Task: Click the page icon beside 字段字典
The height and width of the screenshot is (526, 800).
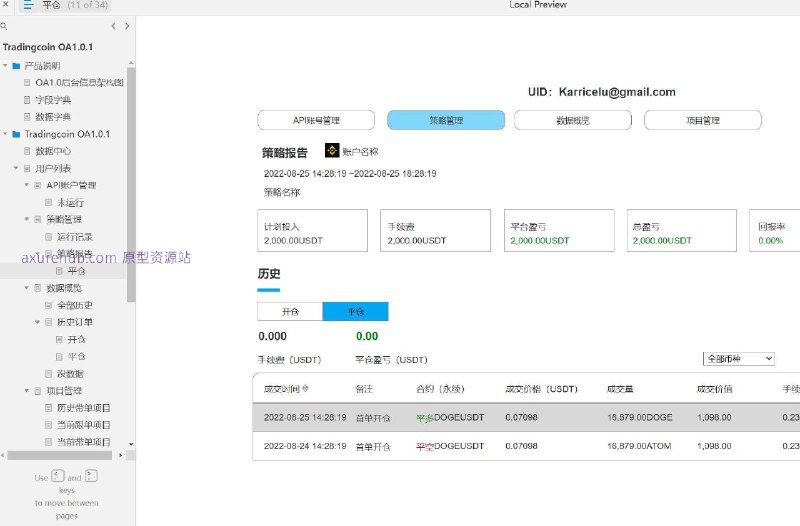Action: pos(27,99)
